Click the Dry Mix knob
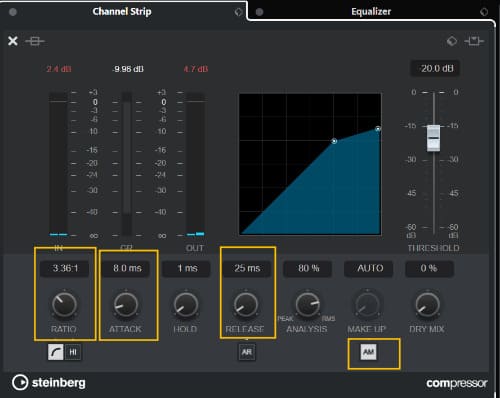Viewport: 500px width, 398px height. pyautogui.click(x=428, y=304)
